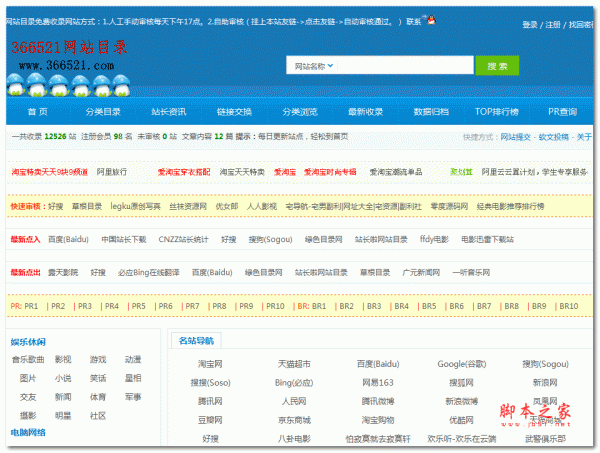Click the green 搜索 button

coord(497,66)
